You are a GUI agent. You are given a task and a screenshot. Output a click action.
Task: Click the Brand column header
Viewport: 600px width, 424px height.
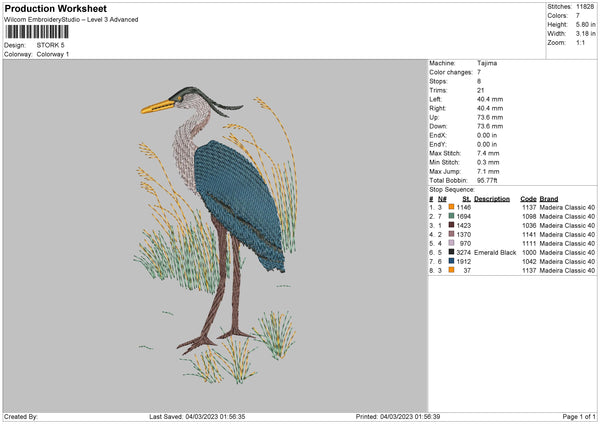pyautogui.click(x=550, y=198)
